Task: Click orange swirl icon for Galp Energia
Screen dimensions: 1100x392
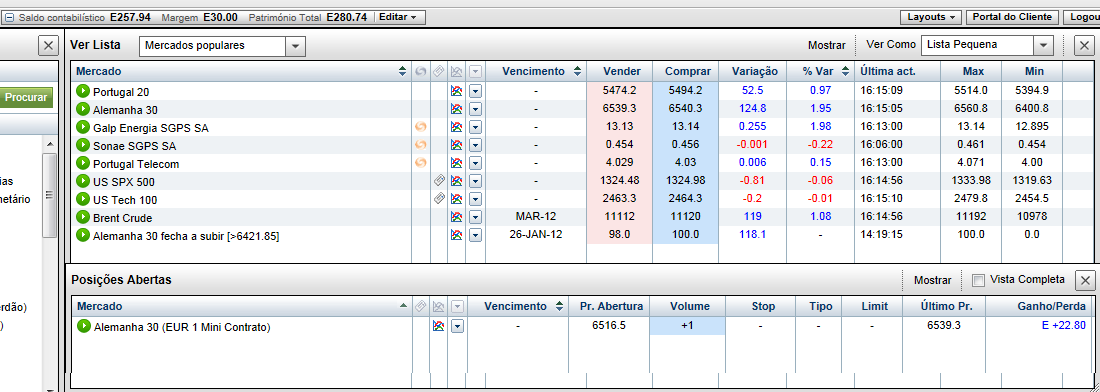Action: tap(421, 127)
